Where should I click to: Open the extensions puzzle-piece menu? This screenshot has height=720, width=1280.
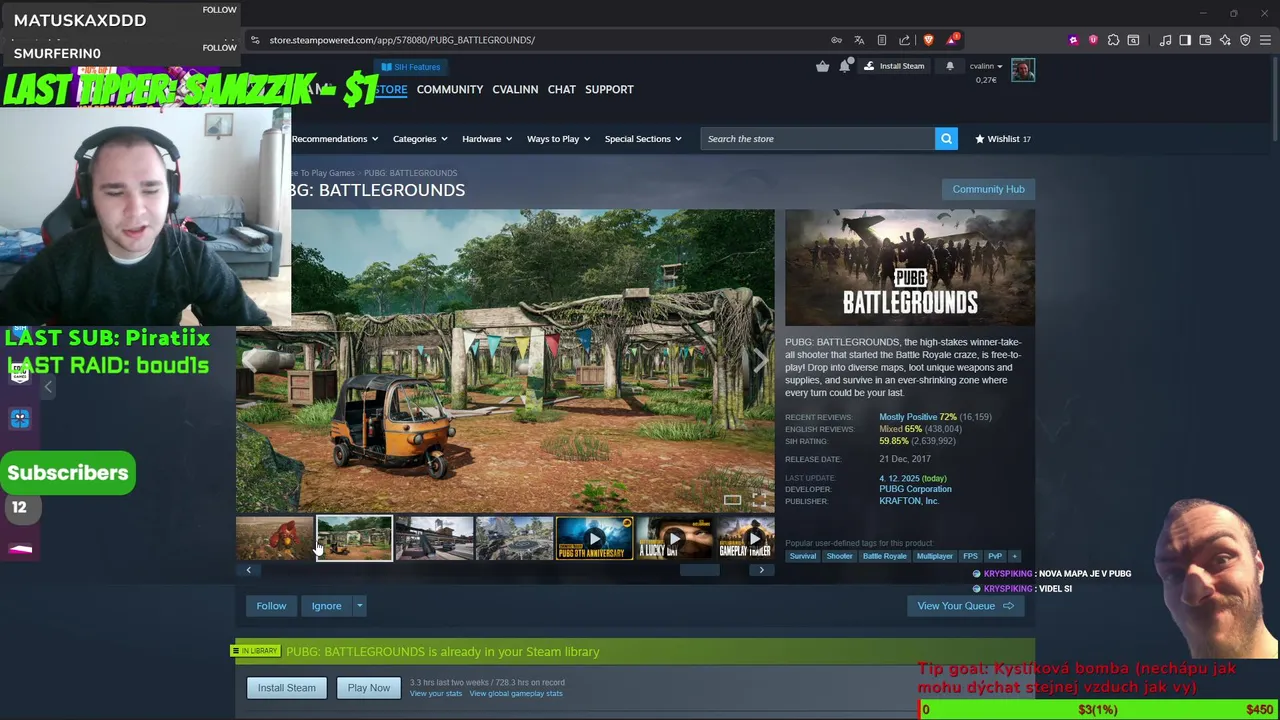pyautogui.click(x=1113, y=40)
